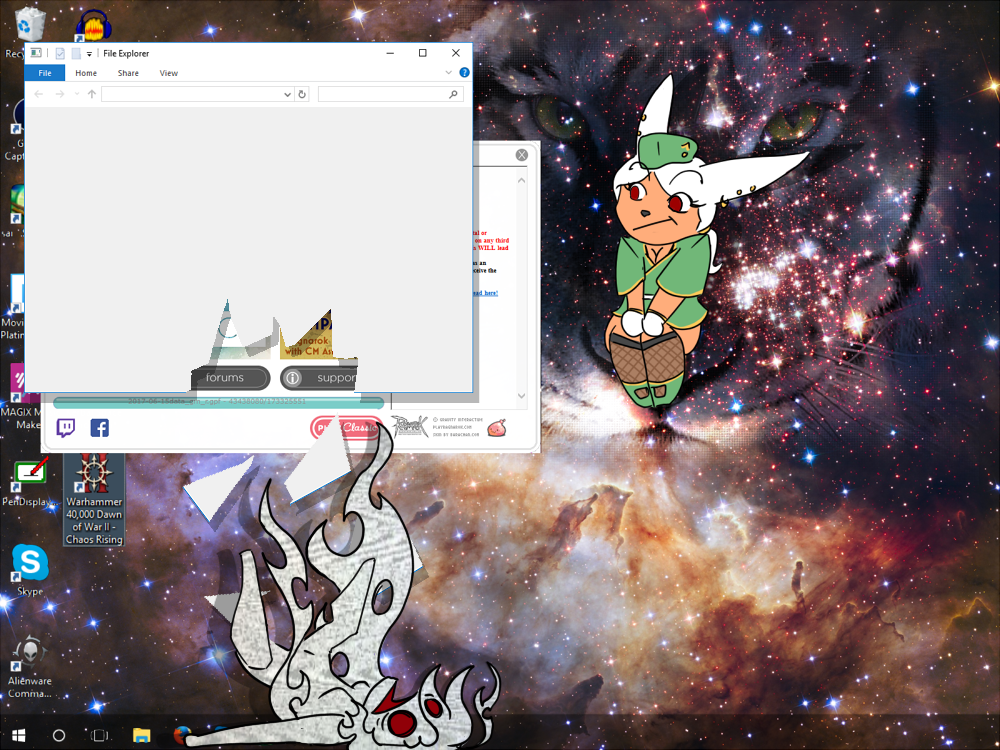This screenshot has height=750, width=1000.
Task: Open the File menu tab
Action: pyautogui.click(x=45, y=73)
